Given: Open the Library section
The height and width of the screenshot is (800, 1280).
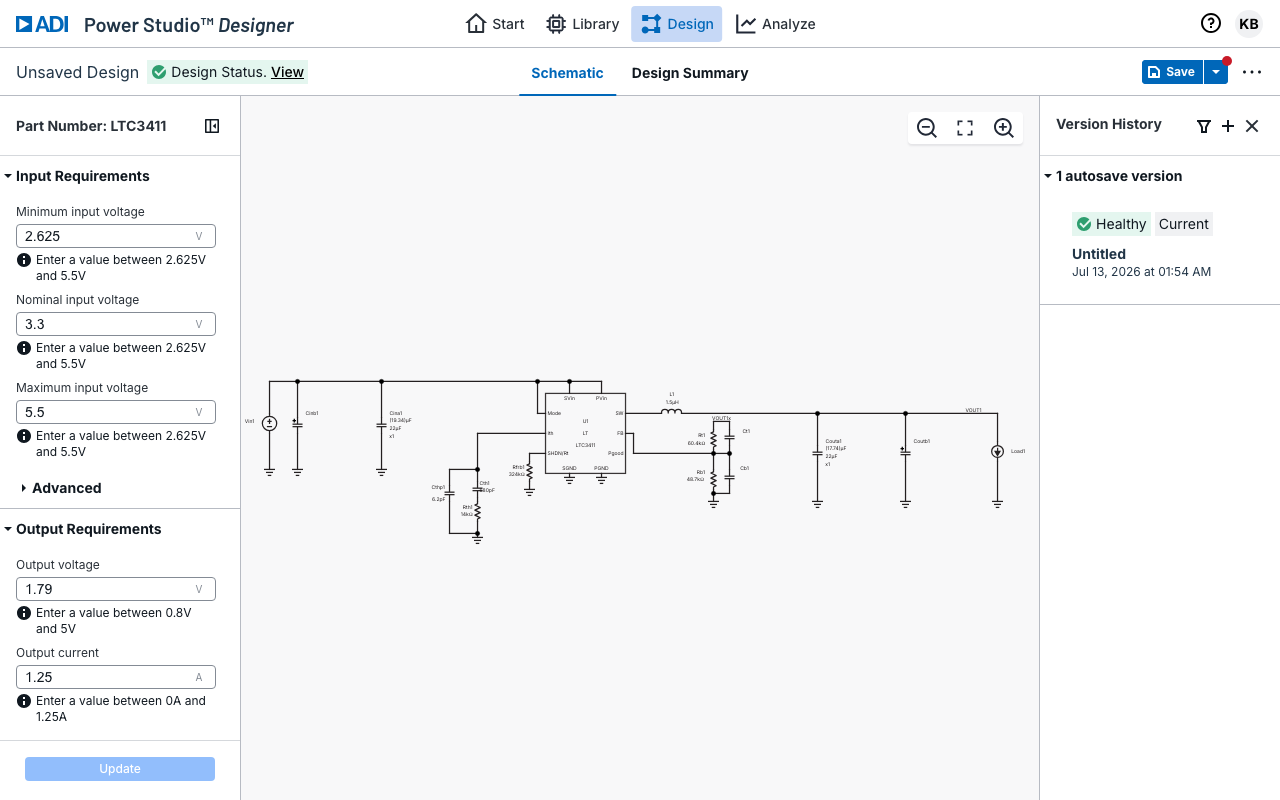Looking at the screenshot, I should [583, 24].
